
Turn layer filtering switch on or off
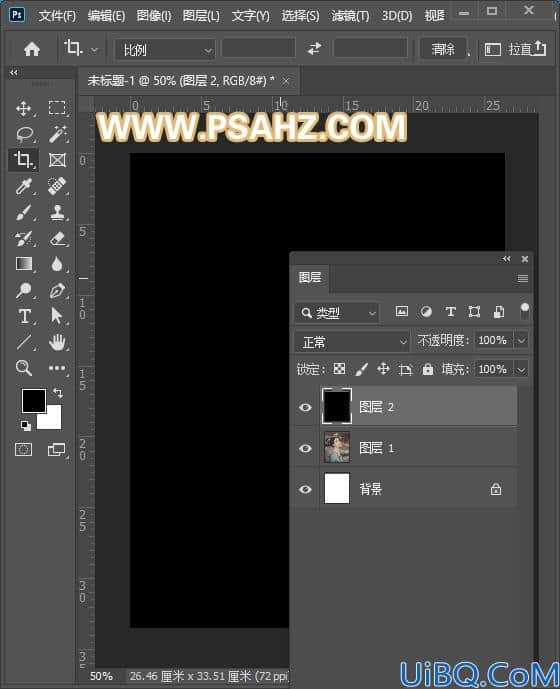pyautogui.click(x=524, y=312)
